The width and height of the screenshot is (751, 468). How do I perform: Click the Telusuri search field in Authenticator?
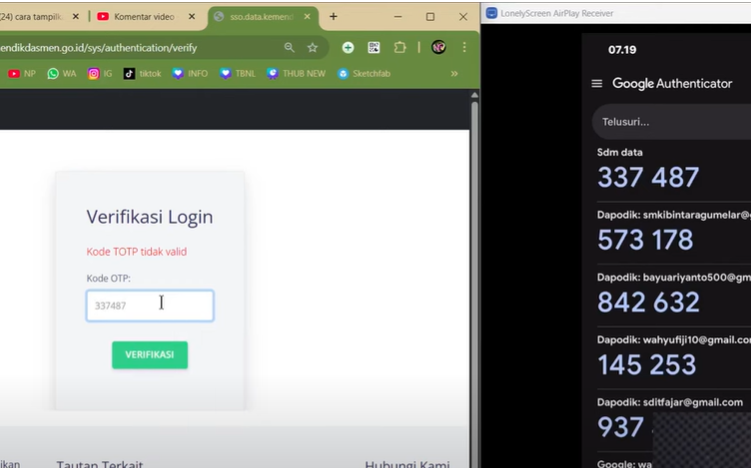tap(671, 122)
